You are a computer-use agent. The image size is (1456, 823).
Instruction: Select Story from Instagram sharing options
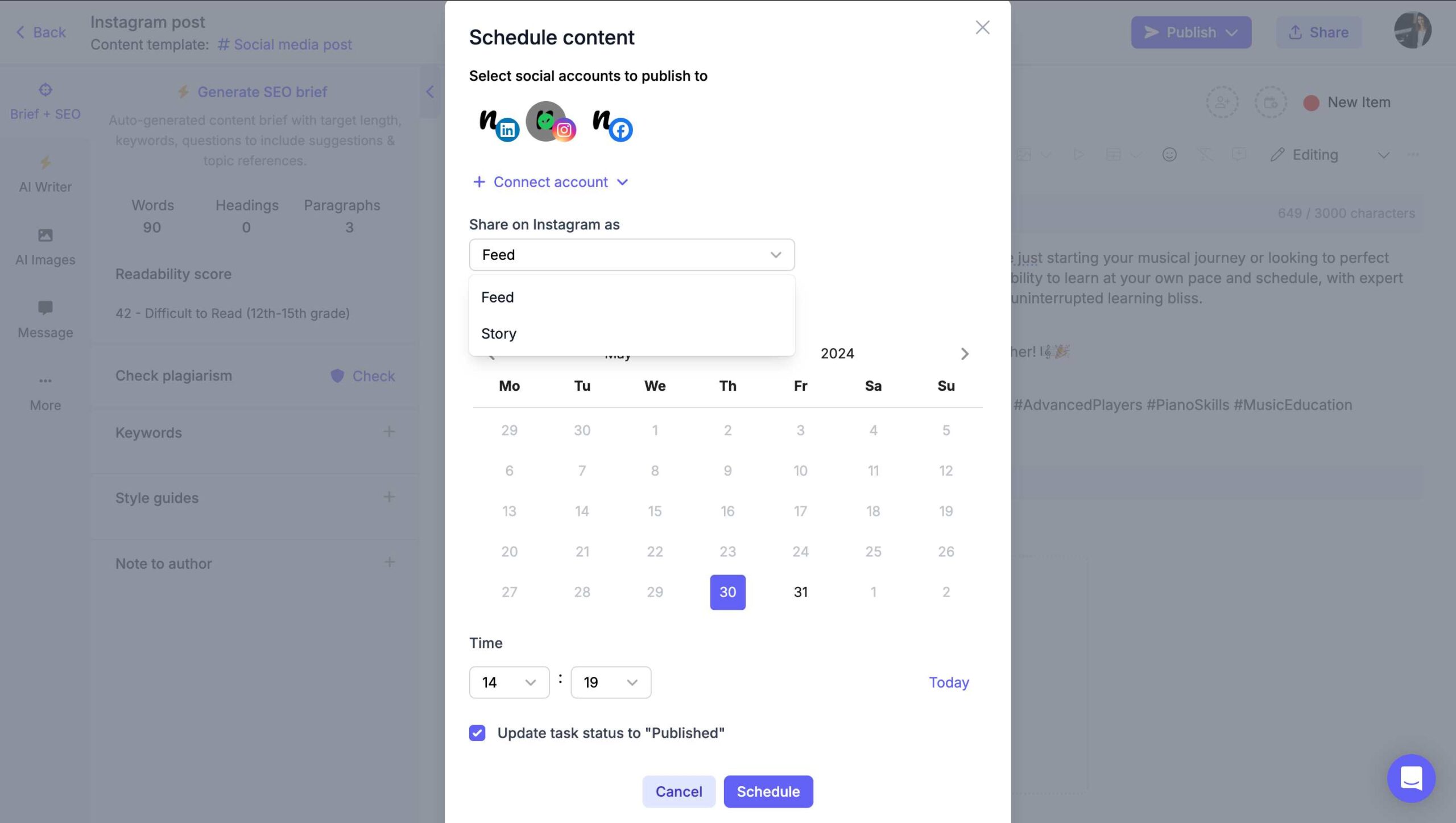click(x=498, y=333)
